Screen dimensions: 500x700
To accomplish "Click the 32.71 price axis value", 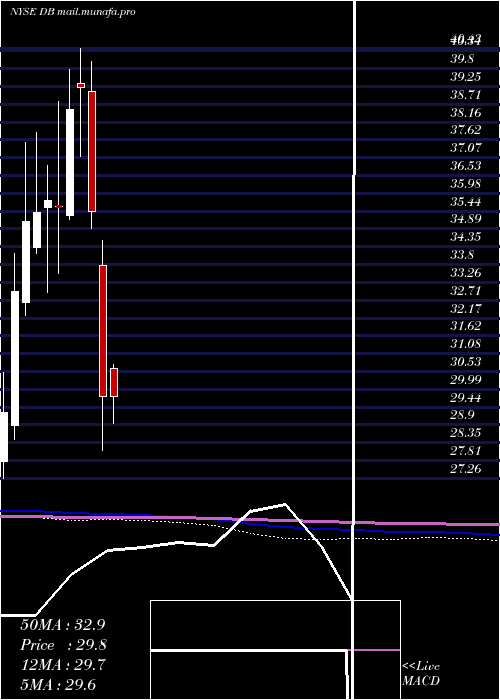I will 466,290.
